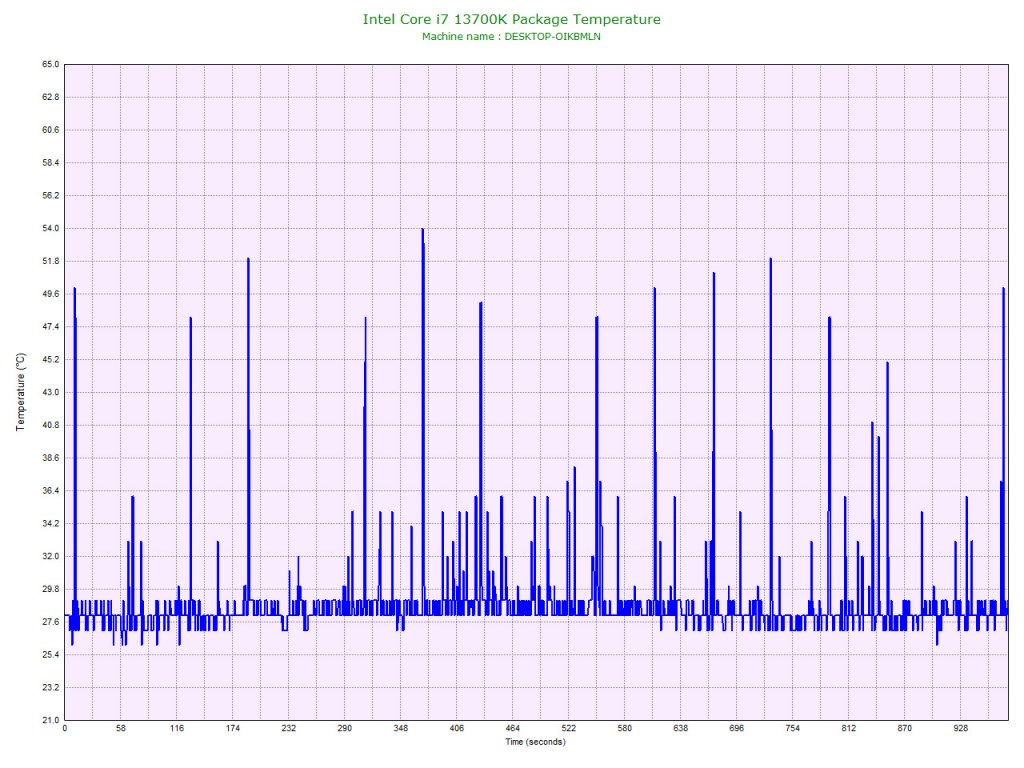Click the chart title 'Intel Core i7 13700K Package Temperature'
The height and width of the screenshot is (768, 1024).
[x=511, y=19]
